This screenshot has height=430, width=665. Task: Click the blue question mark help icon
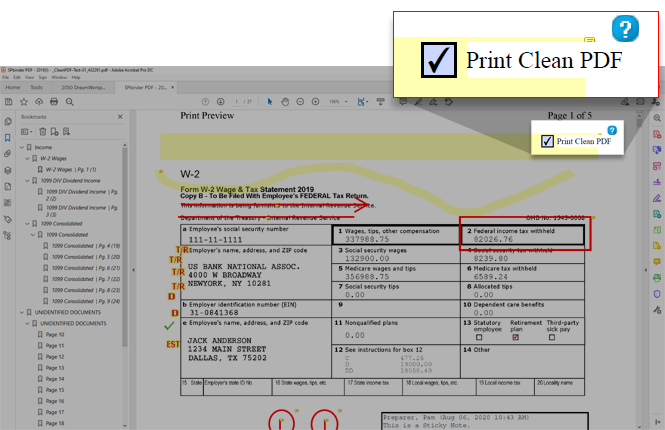coord(625,28)
